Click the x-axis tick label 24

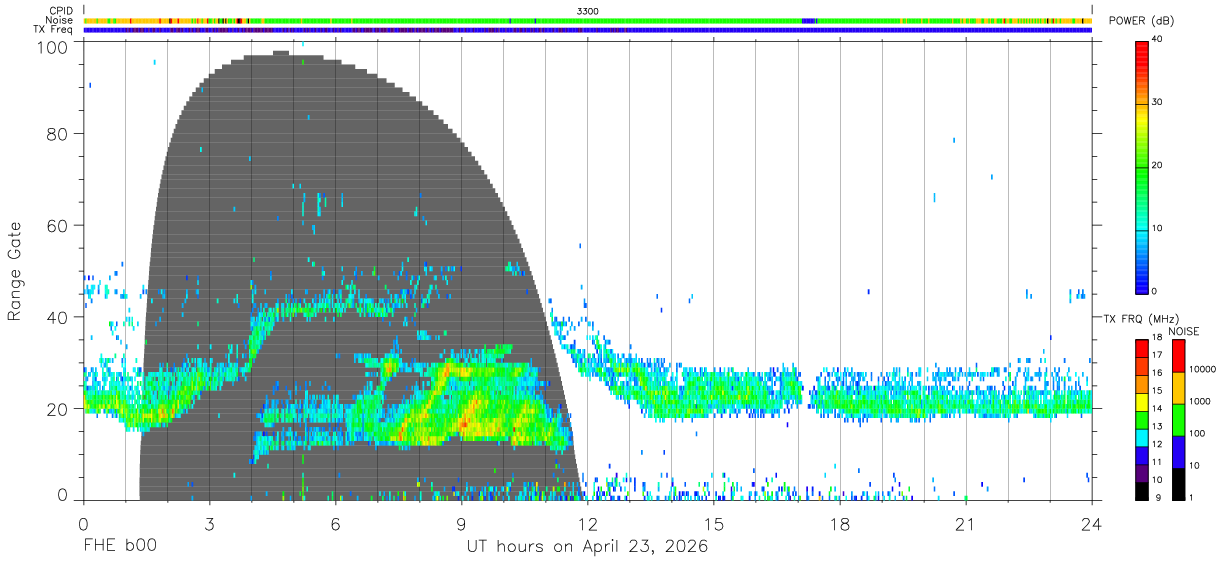click(x=1091, y=524)
